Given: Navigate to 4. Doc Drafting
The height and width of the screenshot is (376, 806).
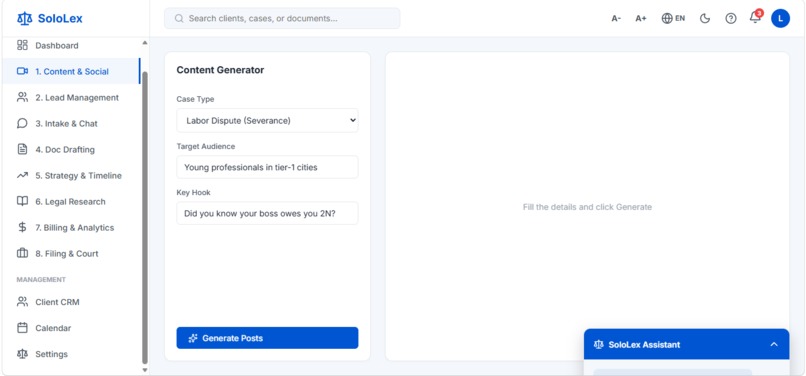Looking at the screenshot, I should (70, 150).
